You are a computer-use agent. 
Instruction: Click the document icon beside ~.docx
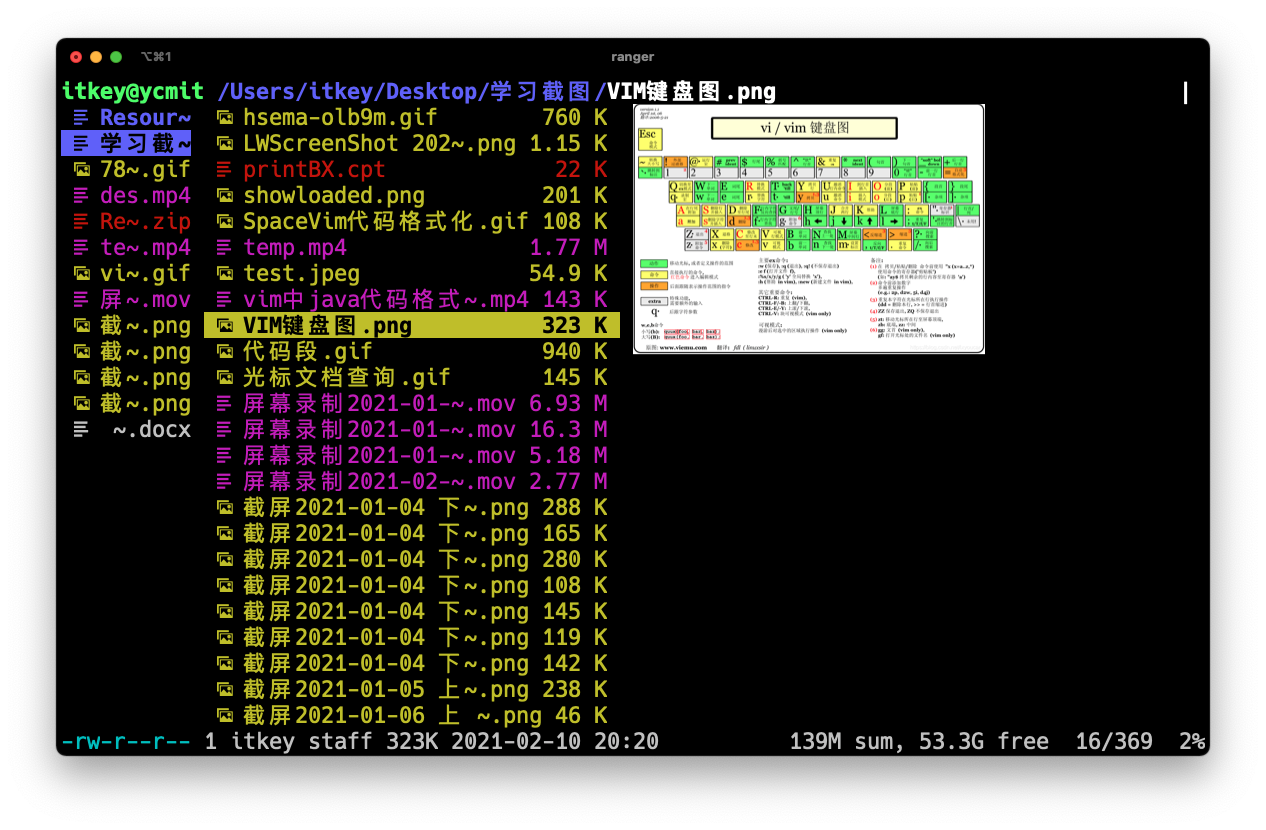[x=81, y=430]
